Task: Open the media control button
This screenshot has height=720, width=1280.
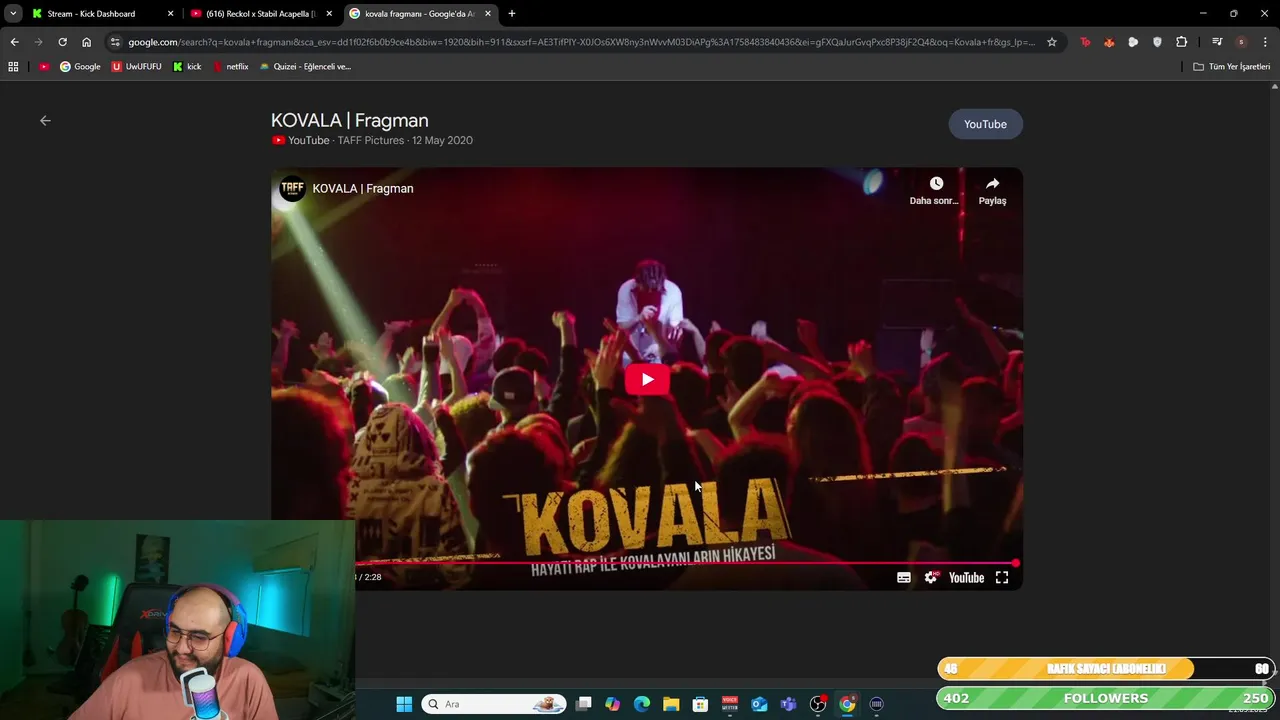Action: tap(1217, 42)
